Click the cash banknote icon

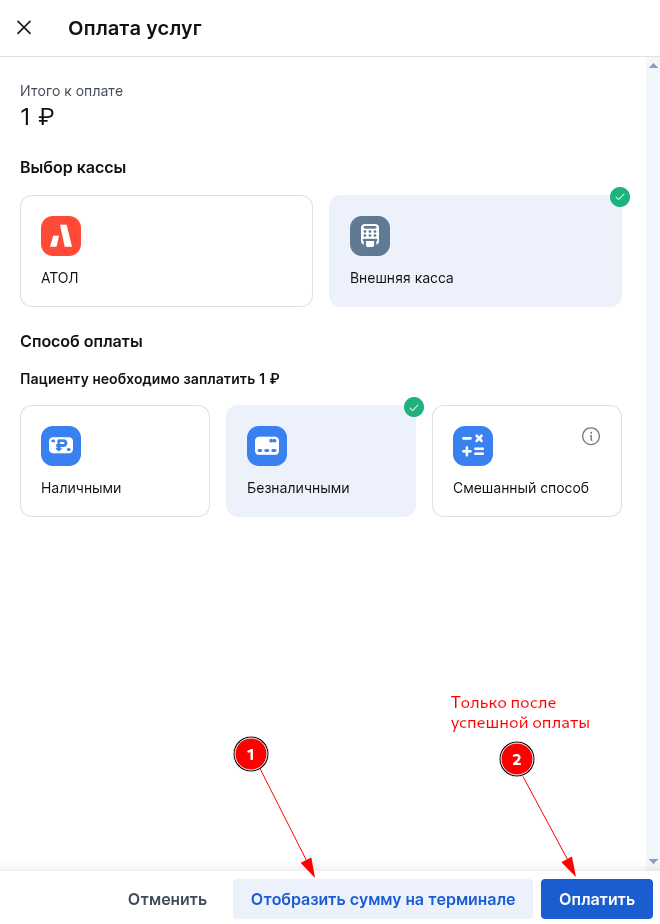coord(61,446)
